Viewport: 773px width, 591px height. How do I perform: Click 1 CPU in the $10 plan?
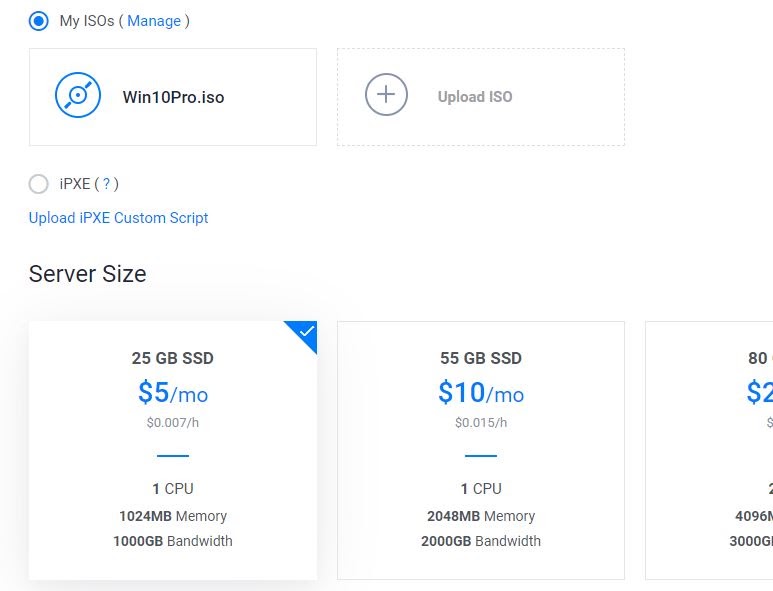(481, 488)
